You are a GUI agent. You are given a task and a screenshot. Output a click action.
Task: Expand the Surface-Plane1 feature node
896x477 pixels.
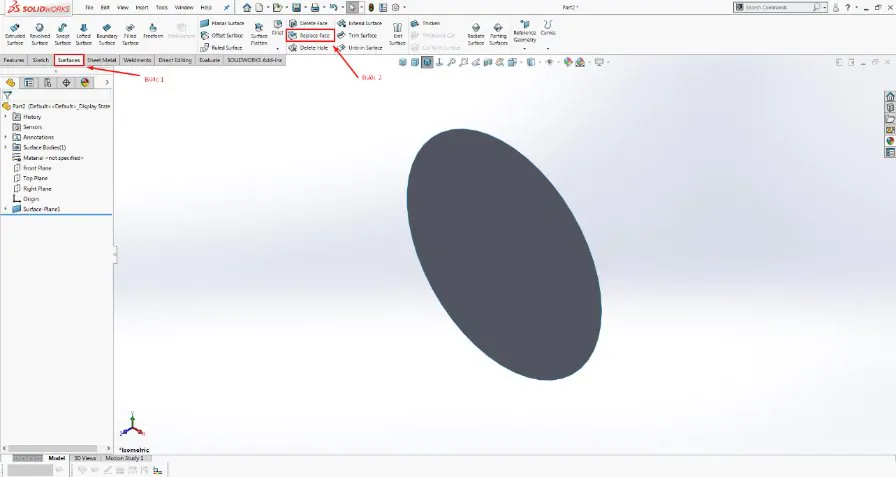(6, 209)
